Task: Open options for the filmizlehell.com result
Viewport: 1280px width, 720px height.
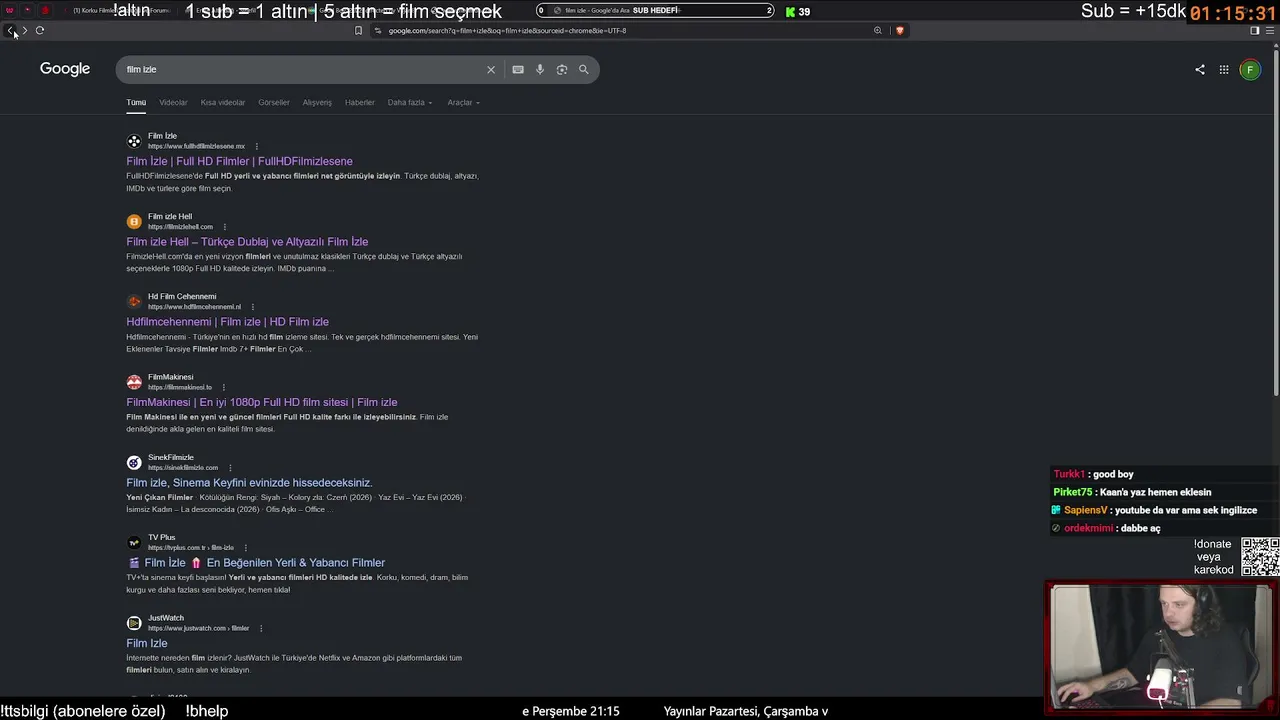Action: (224, 227)
